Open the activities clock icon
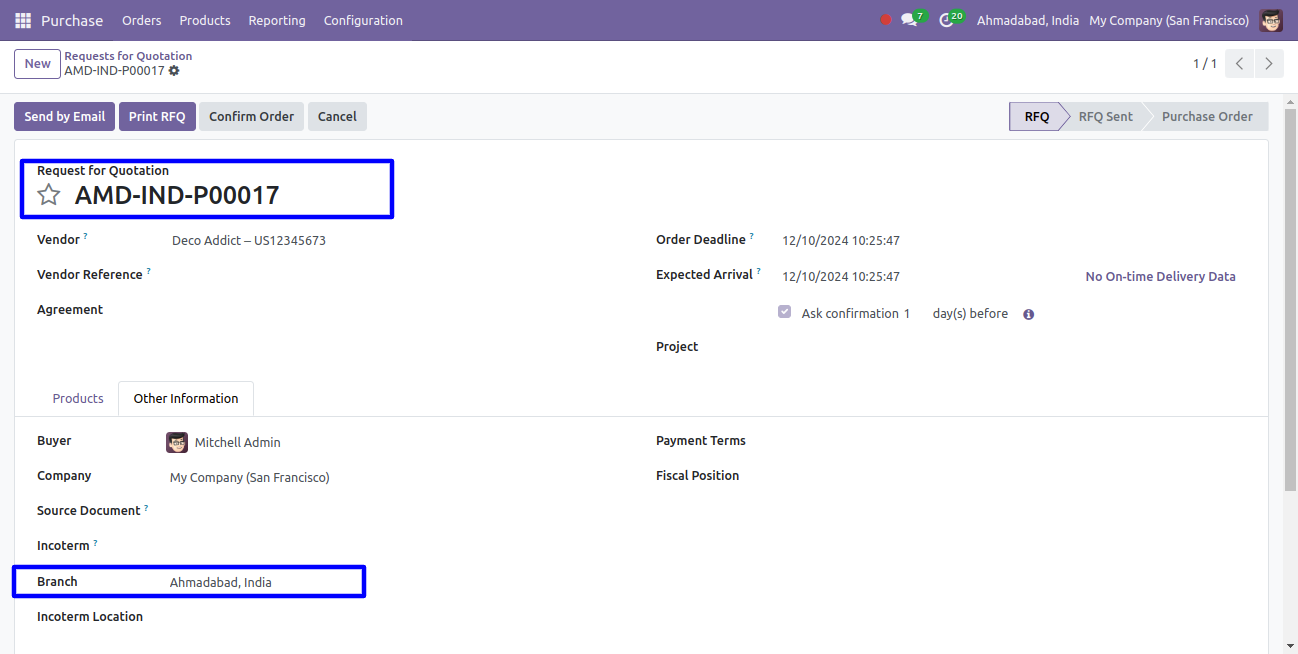The image size is (1298, 654). click(947, 20)
